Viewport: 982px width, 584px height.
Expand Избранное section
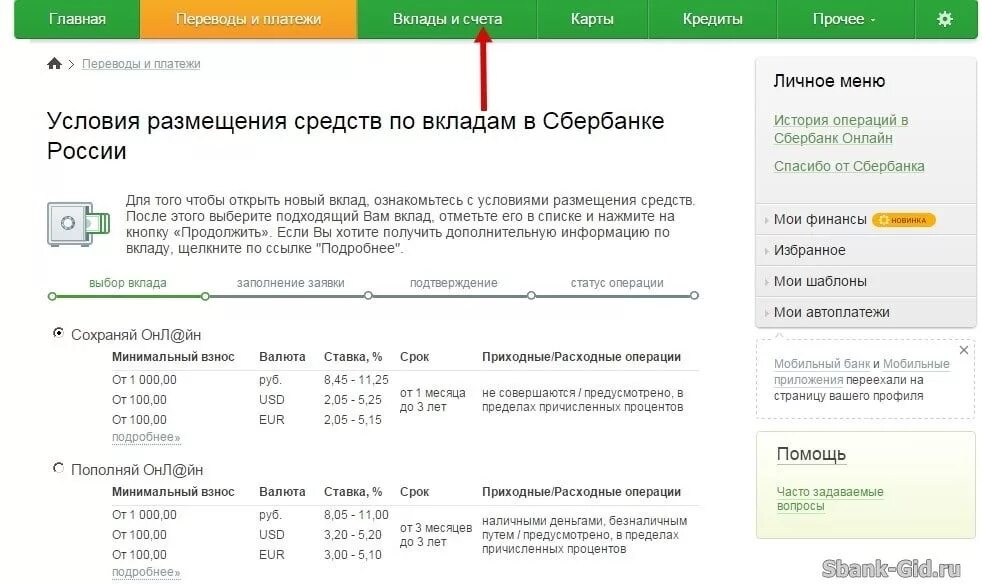pos(809,250)
